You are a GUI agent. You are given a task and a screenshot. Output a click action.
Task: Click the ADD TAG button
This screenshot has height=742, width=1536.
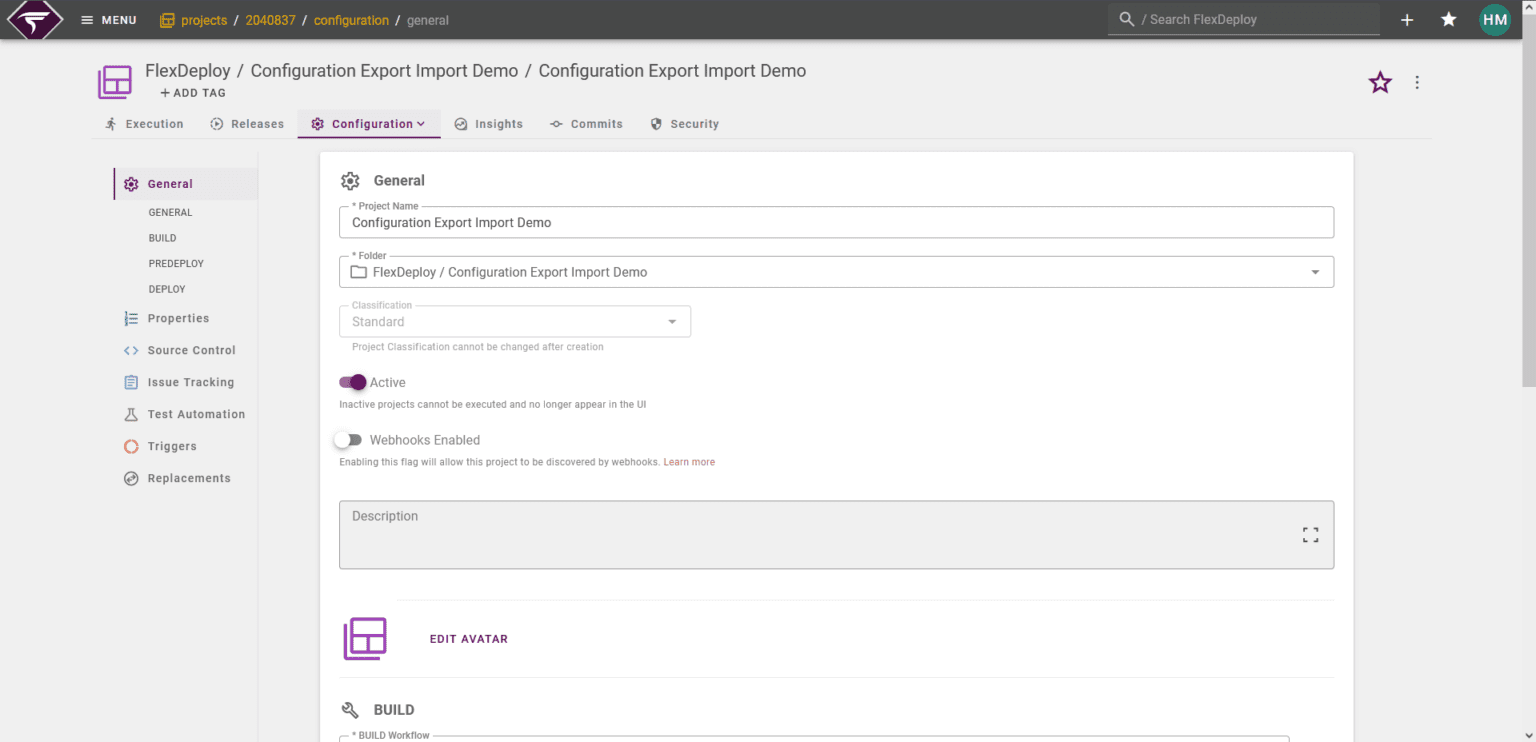point(193,93)
